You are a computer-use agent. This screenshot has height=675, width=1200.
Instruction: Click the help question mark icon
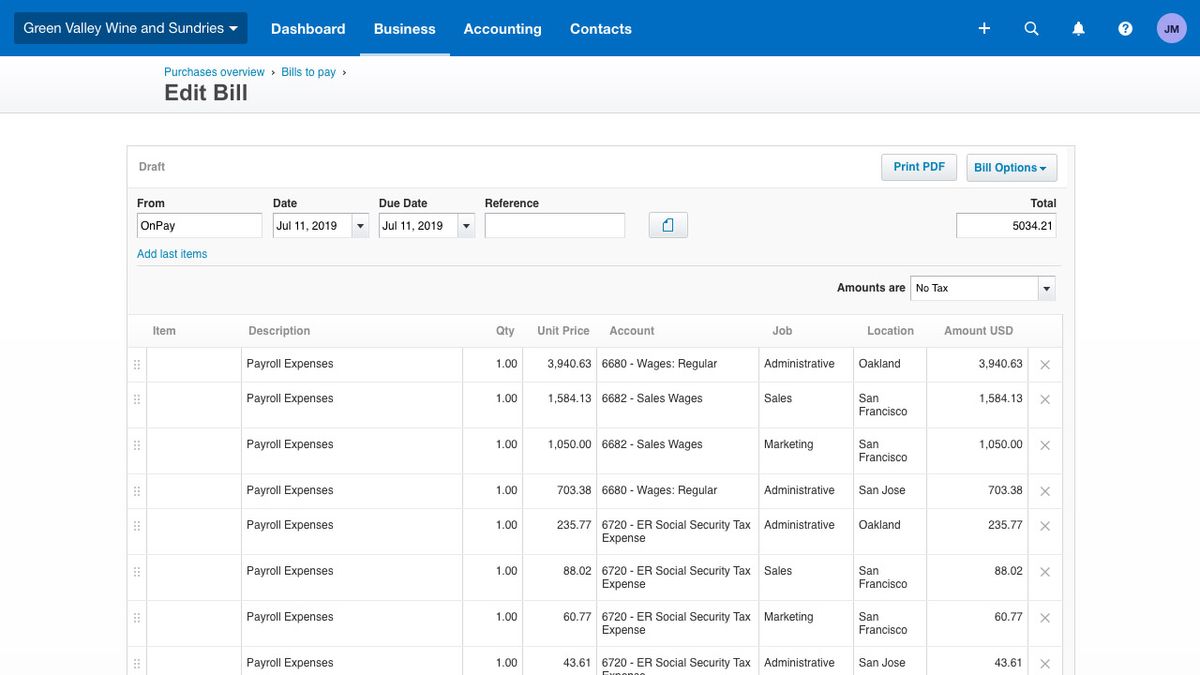point(1125,29)
